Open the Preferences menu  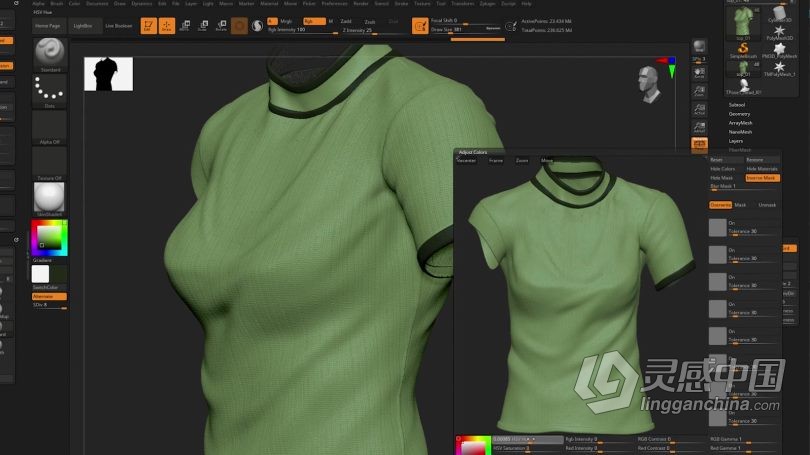pyautogui.click(x=334, y=4)
